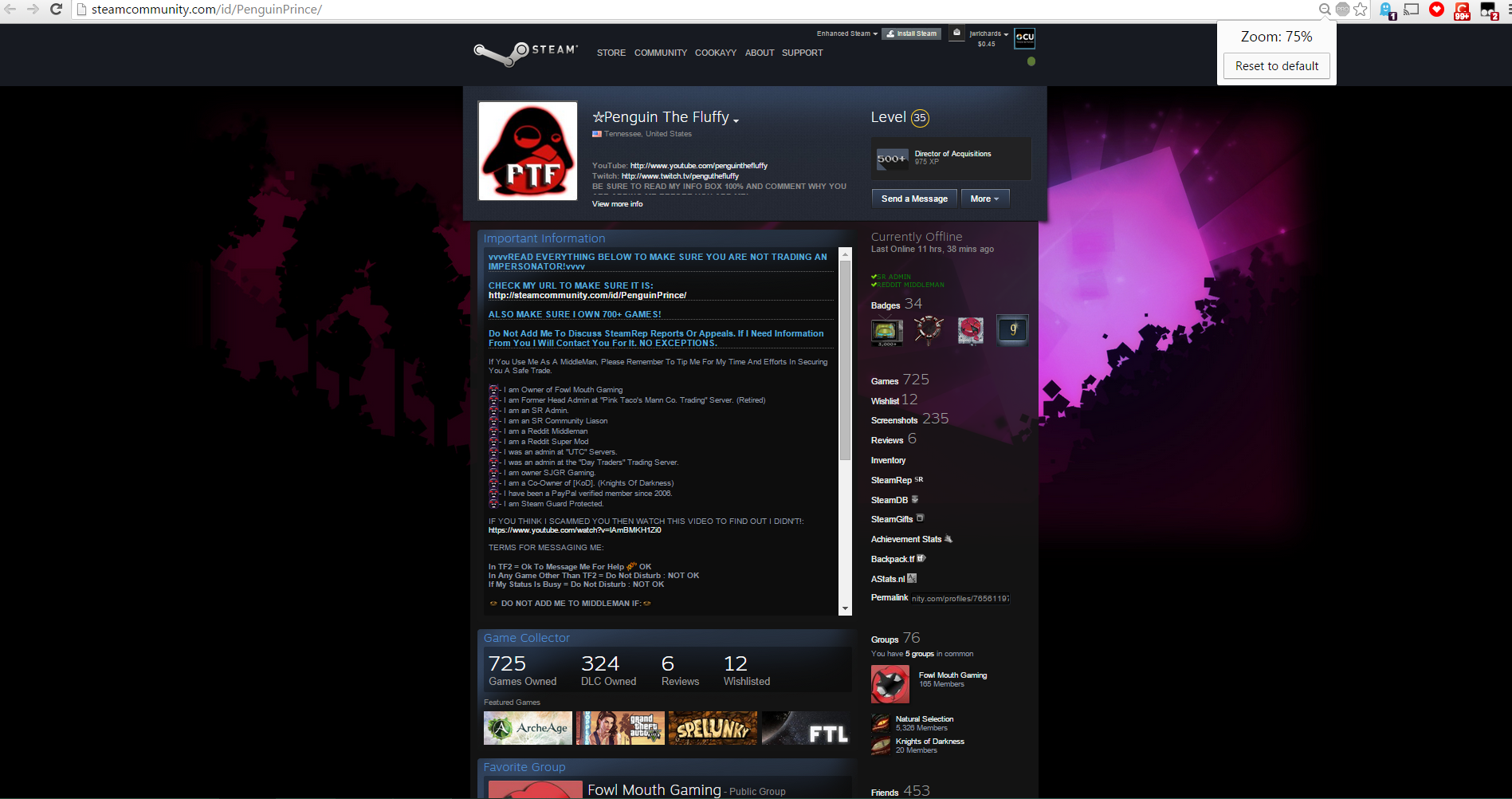Open the YouTube penguinthefluffy link
1512x799 pixels.
coord(699,166)
